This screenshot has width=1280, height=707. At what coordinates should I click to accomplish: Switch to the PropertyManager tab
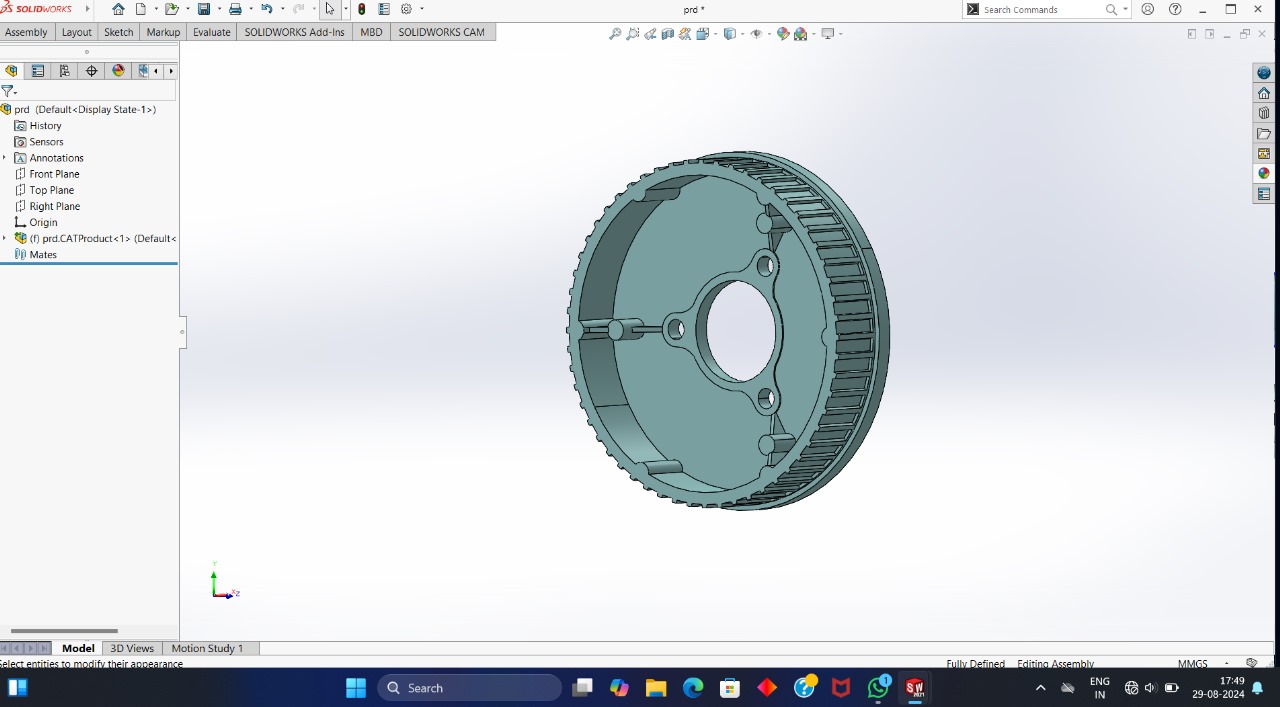(x=38, y=71)
